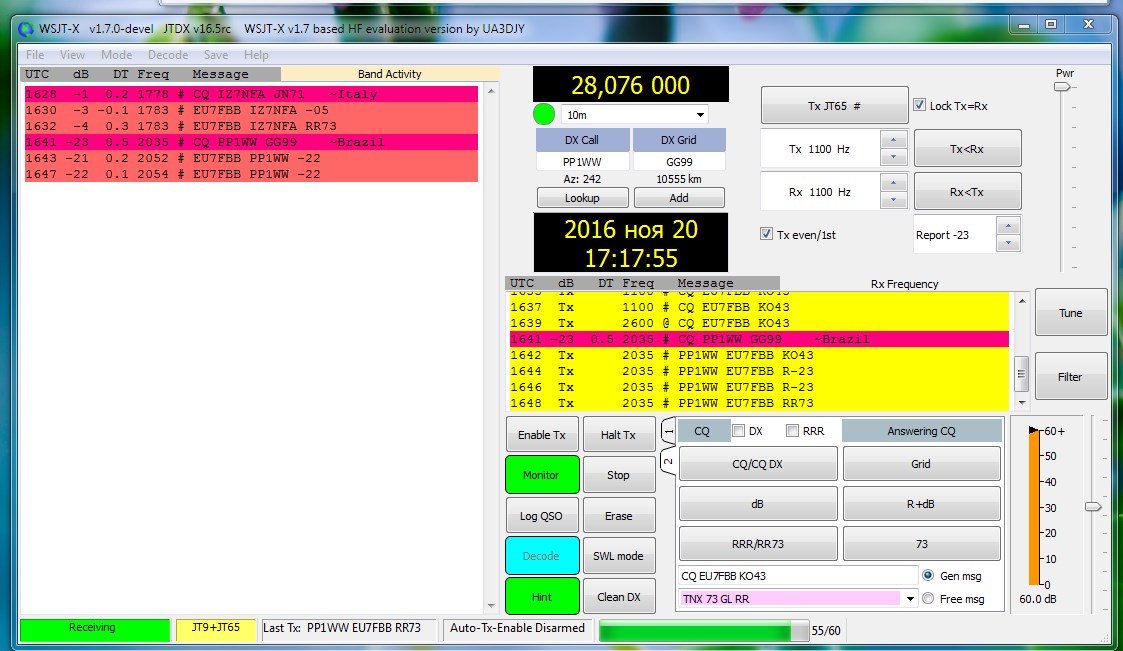Toggle the green Monitor button

[x=541, y=475]
